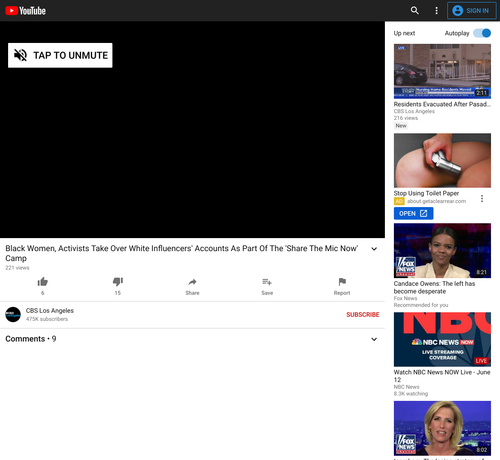Click 'Recommended for you' text
Image resolution: width=500 pixels, height=460 pixels.
[421, 305]
